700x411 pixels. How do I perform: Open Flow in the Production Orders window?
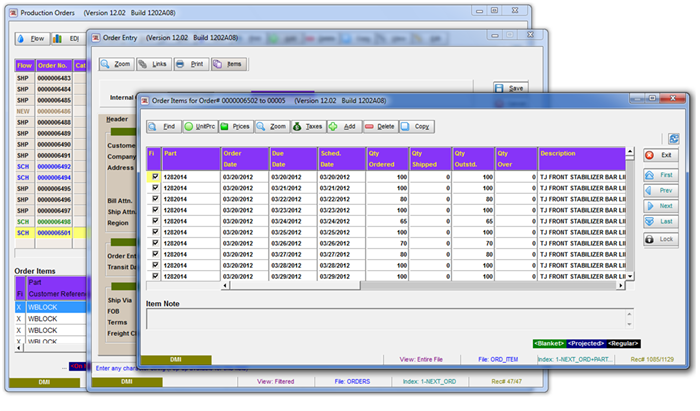click(32, 39)
